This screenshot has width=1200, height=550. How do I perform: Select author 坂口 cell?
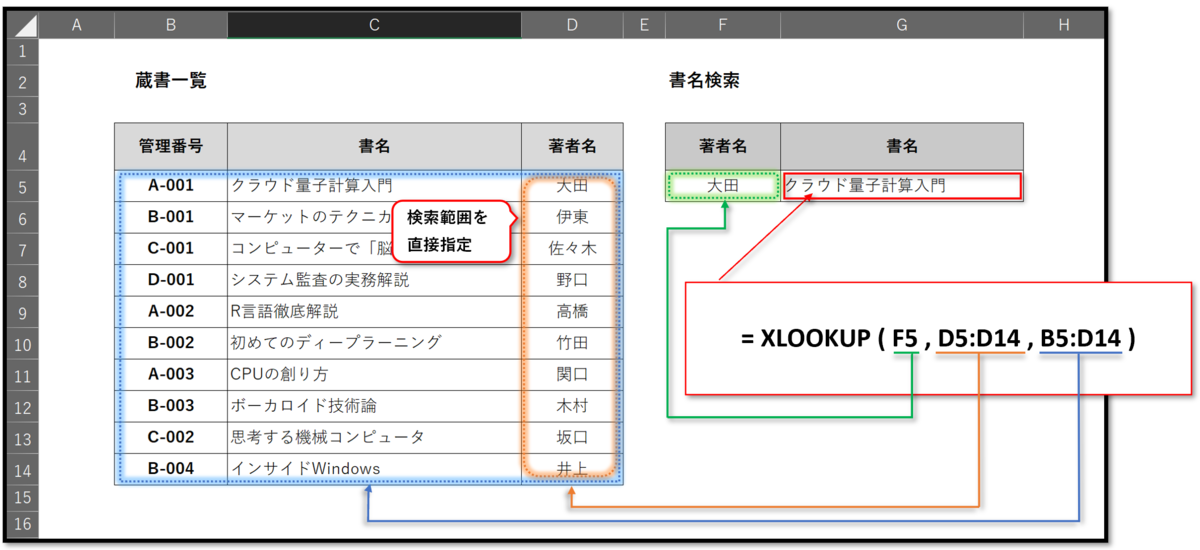[x=572, y=438]
